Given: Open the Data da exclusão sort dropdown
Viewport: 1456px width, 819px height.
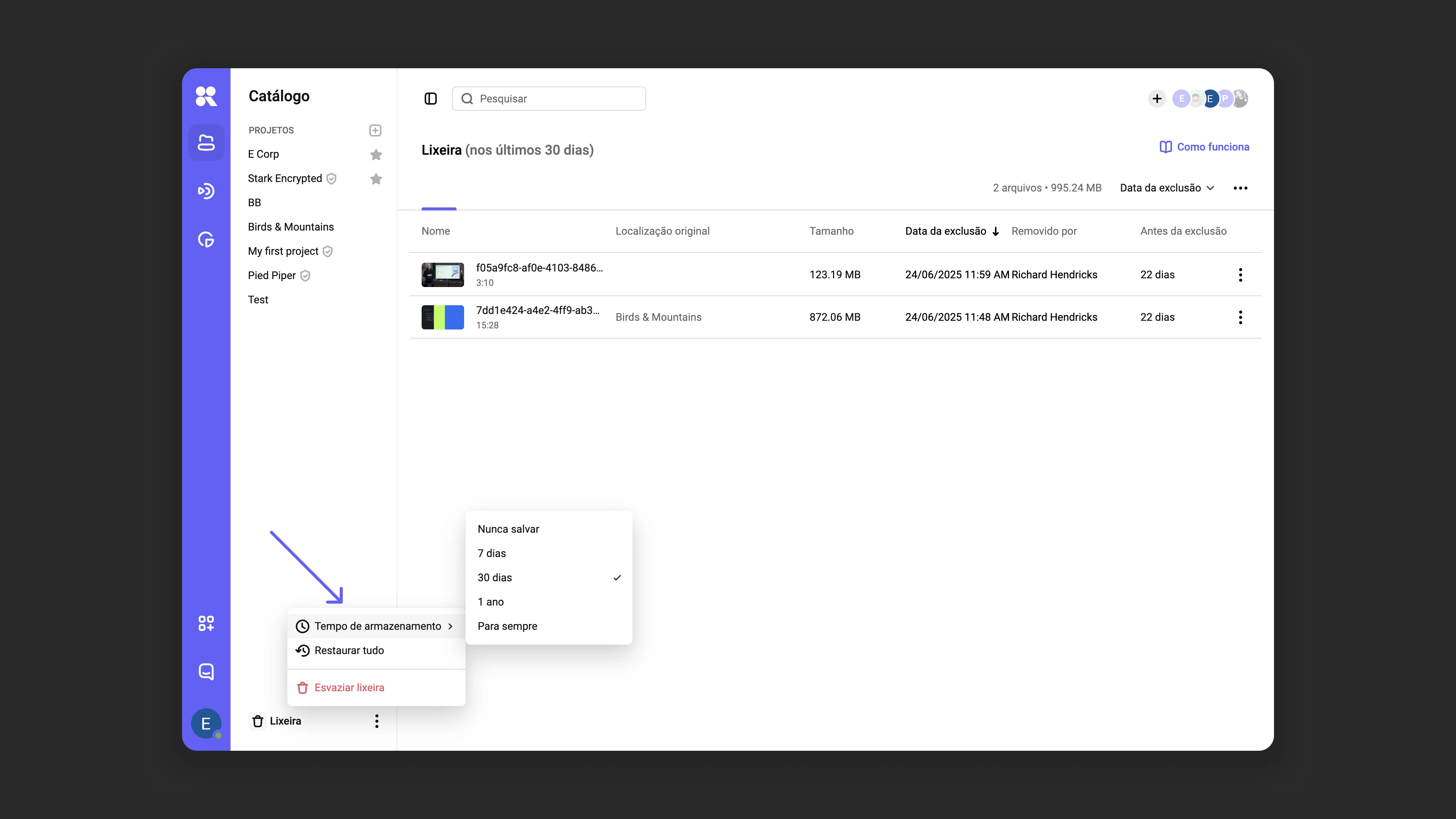Looking at the screenshot, I should tap(1167, 188).
